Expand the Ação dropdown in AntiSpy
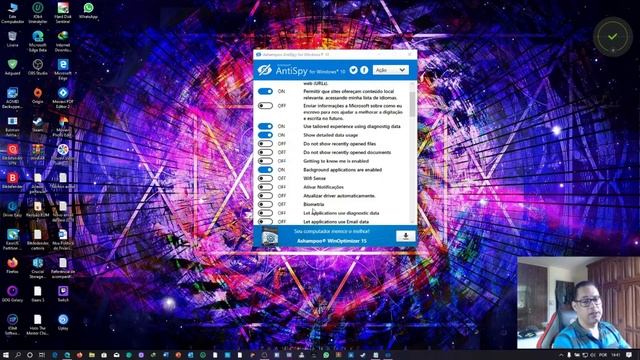 click(x=390, y=70)
